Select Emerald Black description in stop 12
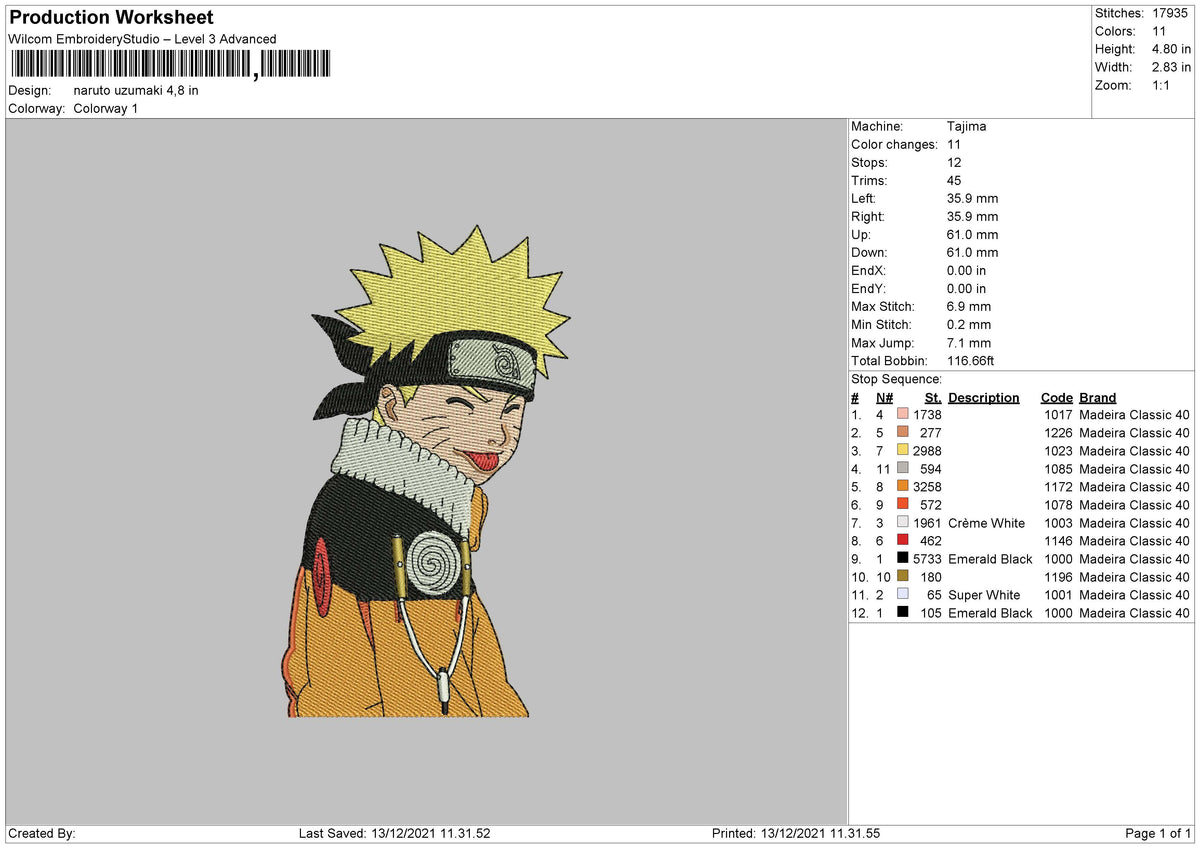1200x848 pixels. click(990, 613)
